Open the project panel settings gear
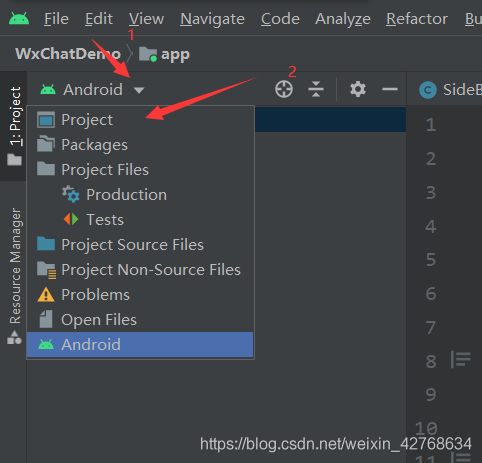 click(x=358, y=89)
